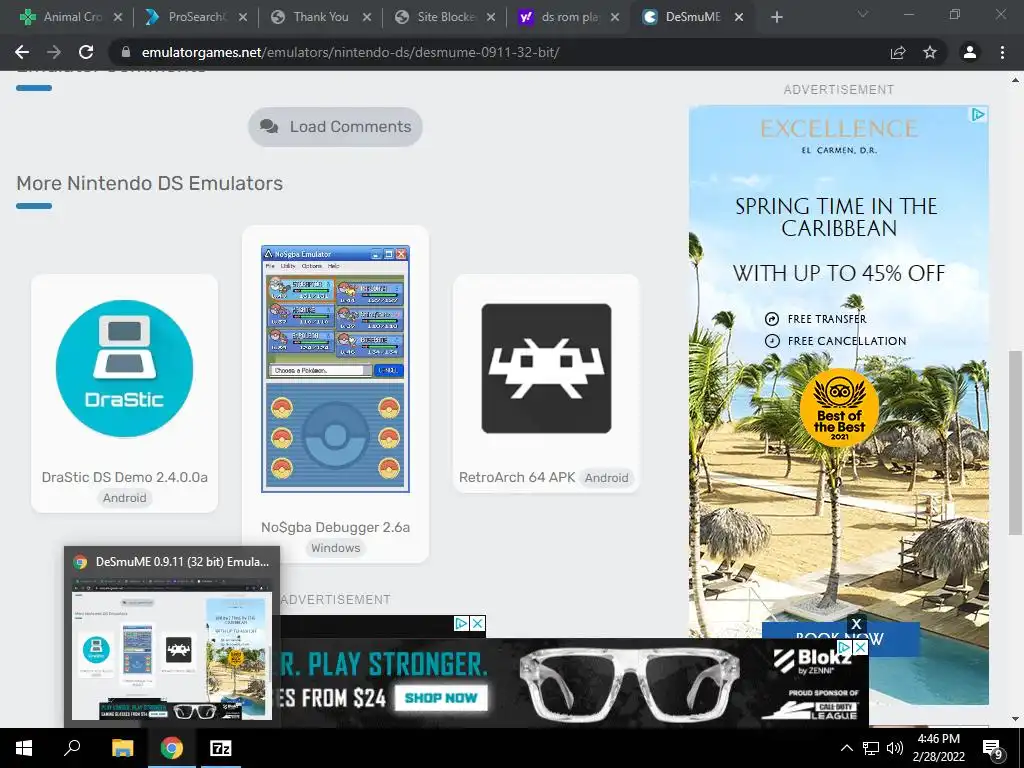The width and height of the screenshot is (1024, 768).
Task: Click the AdChoices icon on Excellence ad
Action: pyautogui.click(x=978, y=115)
